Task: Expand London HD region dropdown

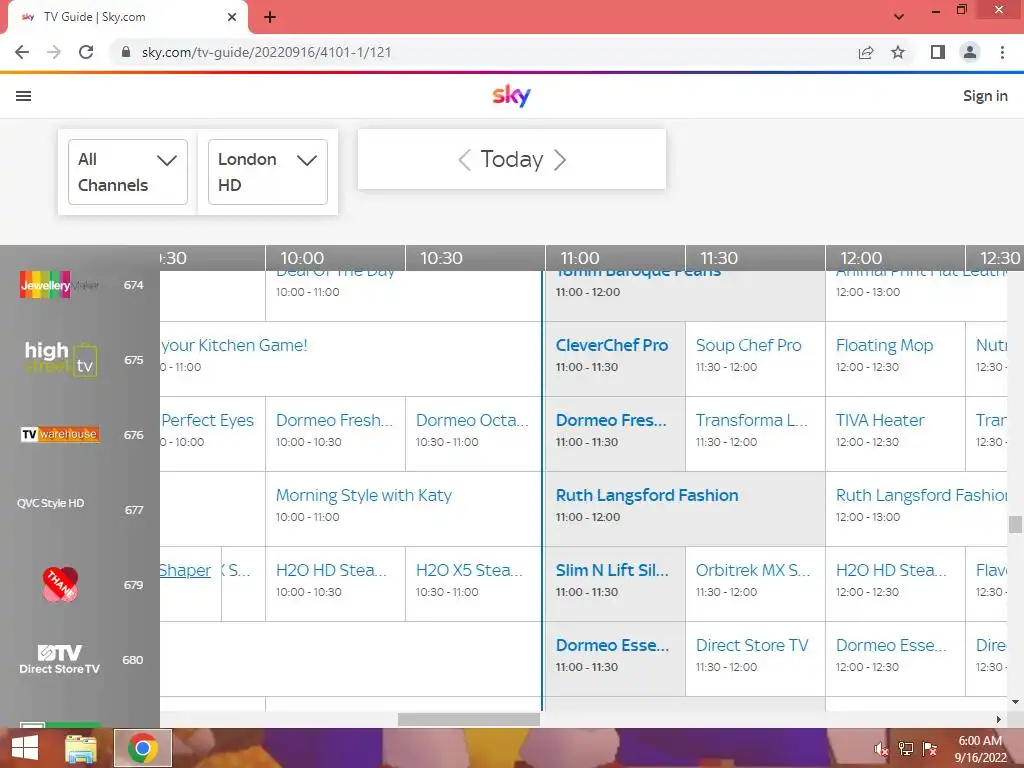Action: point(268,172)
